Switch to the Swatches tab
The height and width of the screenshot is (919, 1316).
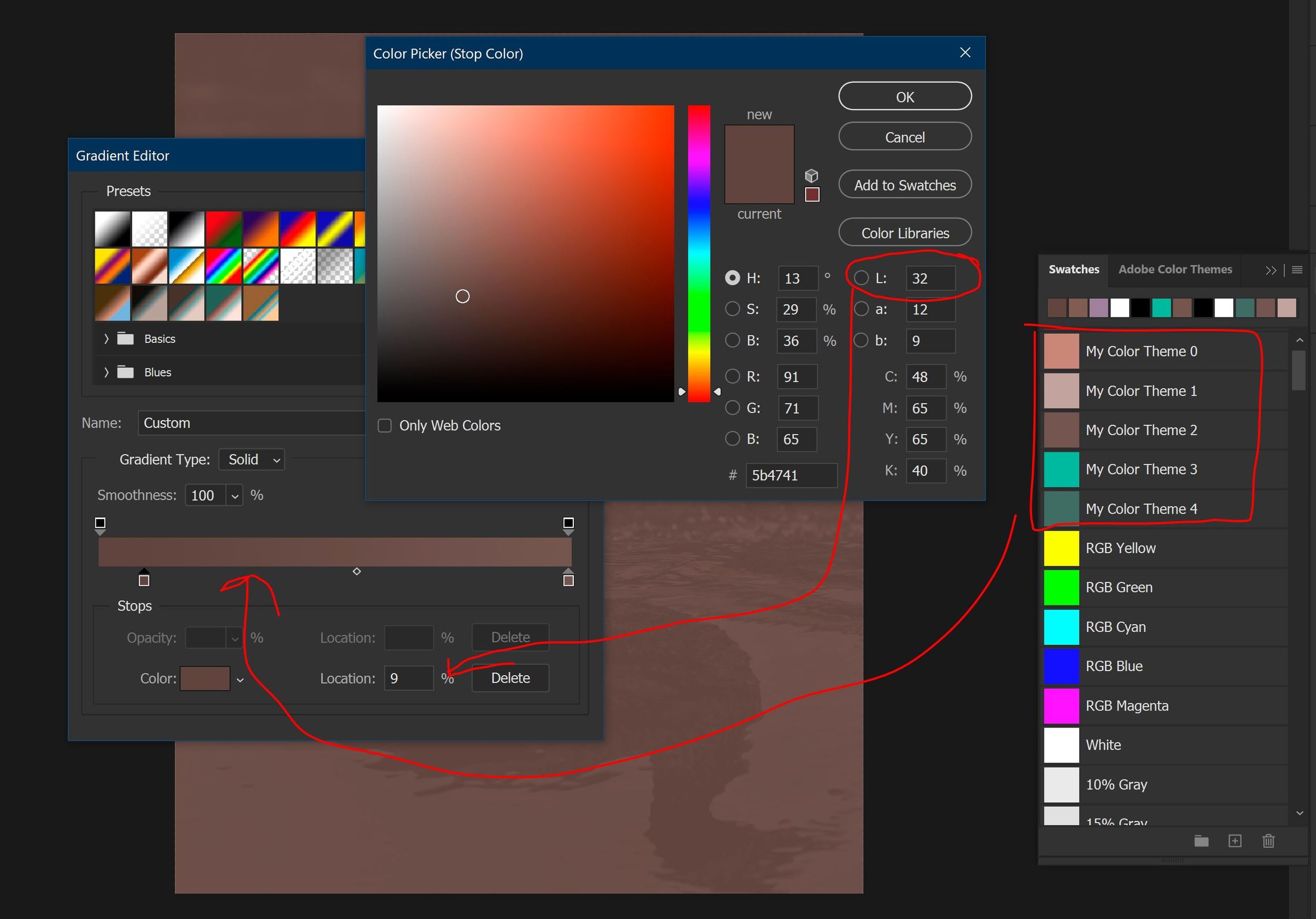point(1074,269)
